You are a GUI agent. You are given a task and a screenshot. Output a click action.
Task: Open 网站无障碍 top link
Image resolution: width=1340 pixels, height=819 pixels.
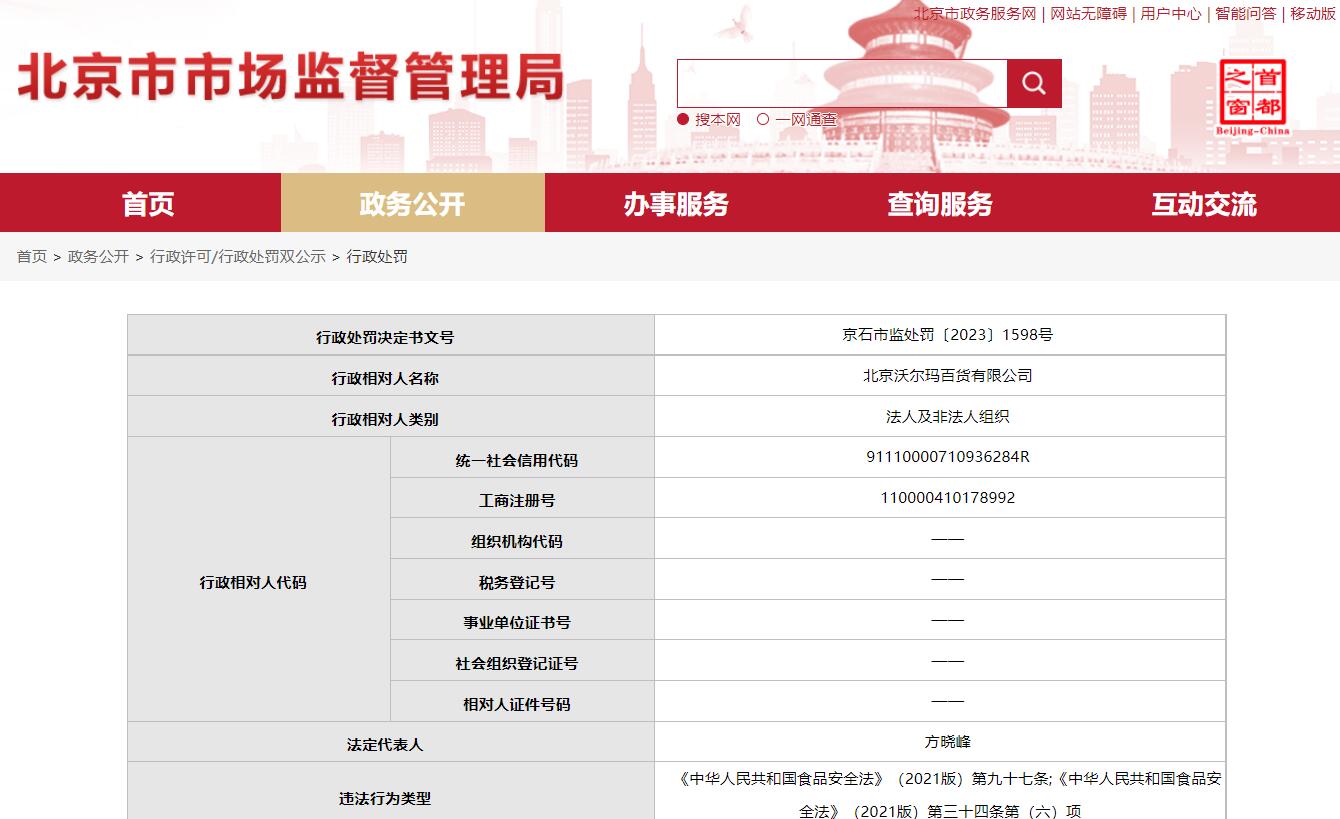click(x=1088, y=13)
